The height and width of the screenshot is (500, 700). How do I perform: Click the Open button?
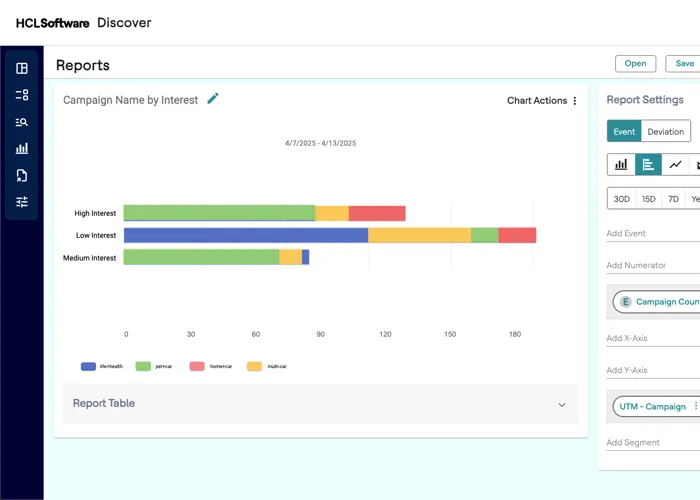click(635, 64)
